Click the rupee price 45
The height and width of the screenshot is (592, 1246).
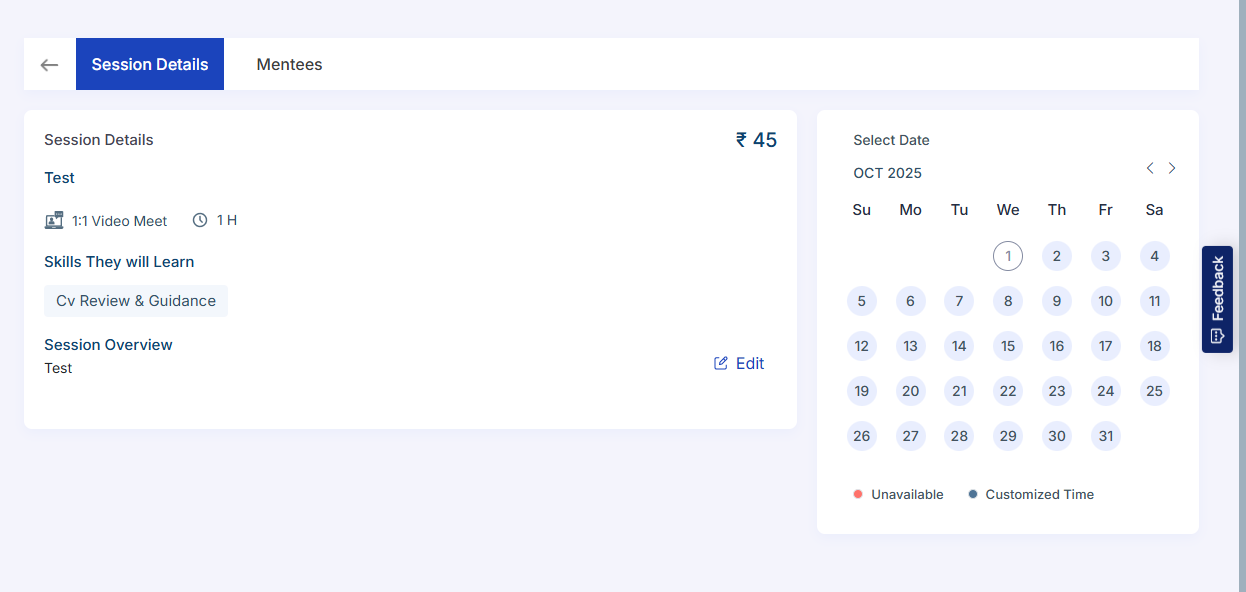pos(756,140)
